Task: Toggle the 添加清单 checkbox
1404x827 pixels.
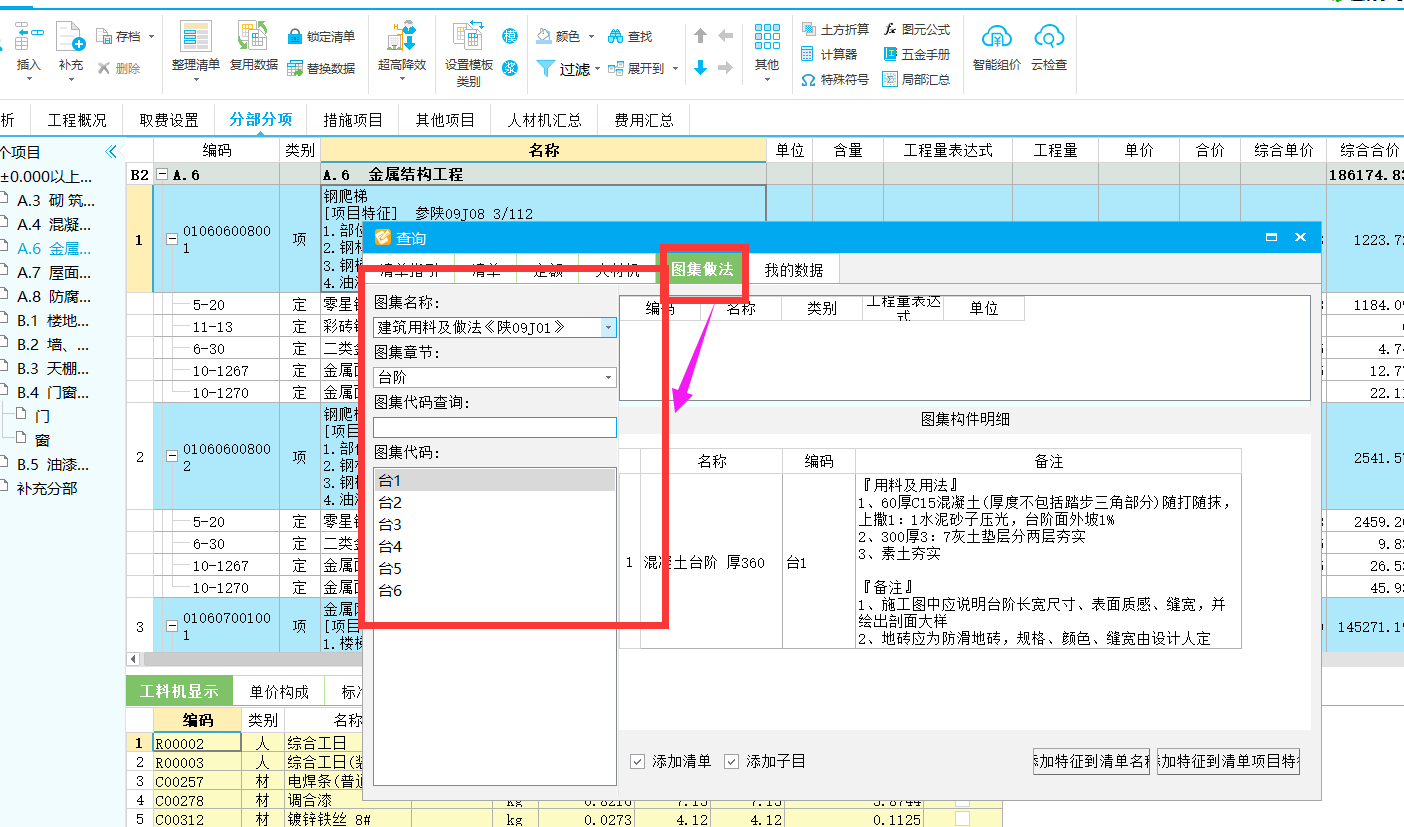Action: pyautogui.click(x=637, y=762)
